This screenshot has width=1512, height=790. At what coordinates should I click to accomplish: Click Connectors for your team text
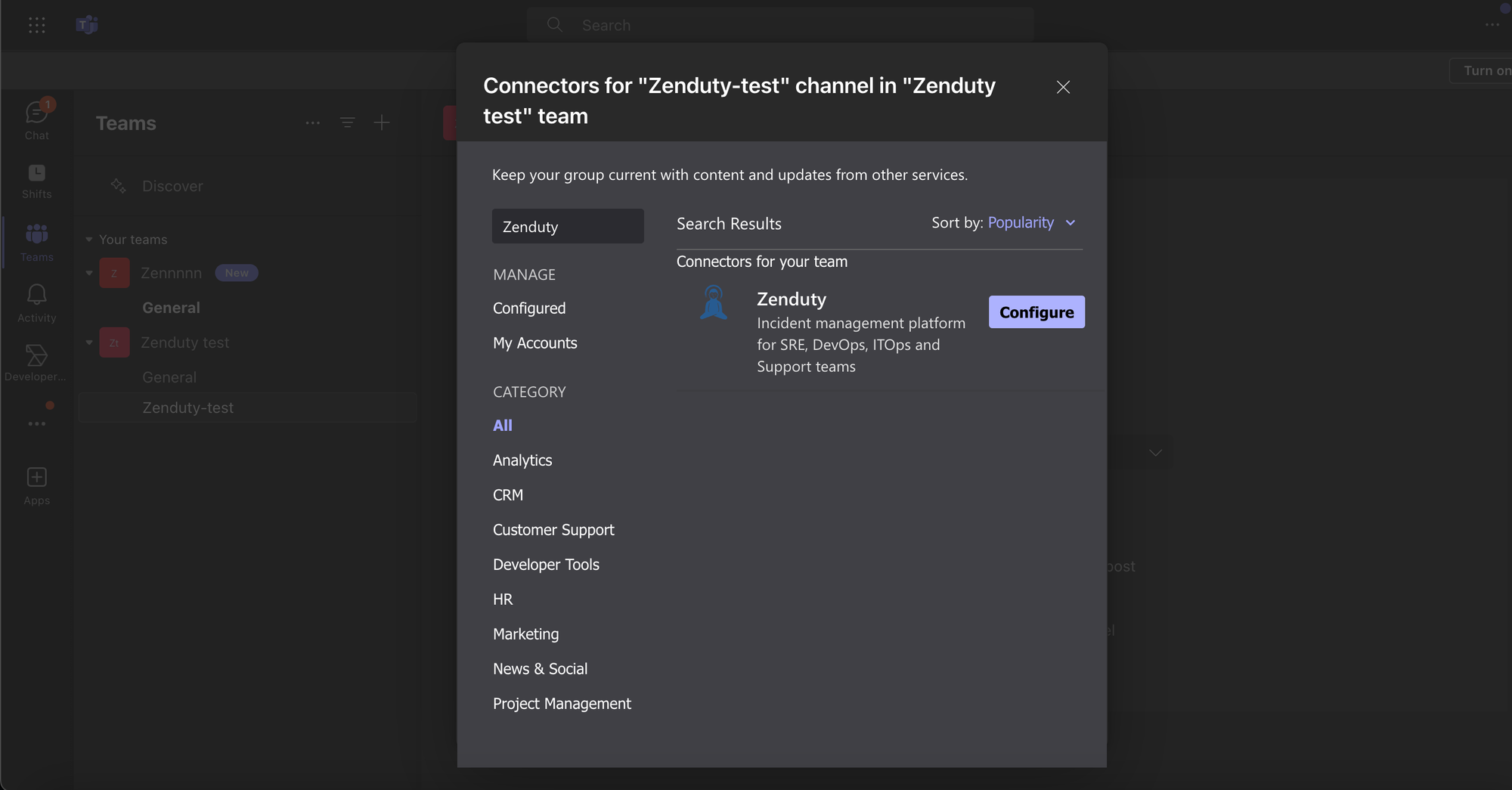coord(762,262)
